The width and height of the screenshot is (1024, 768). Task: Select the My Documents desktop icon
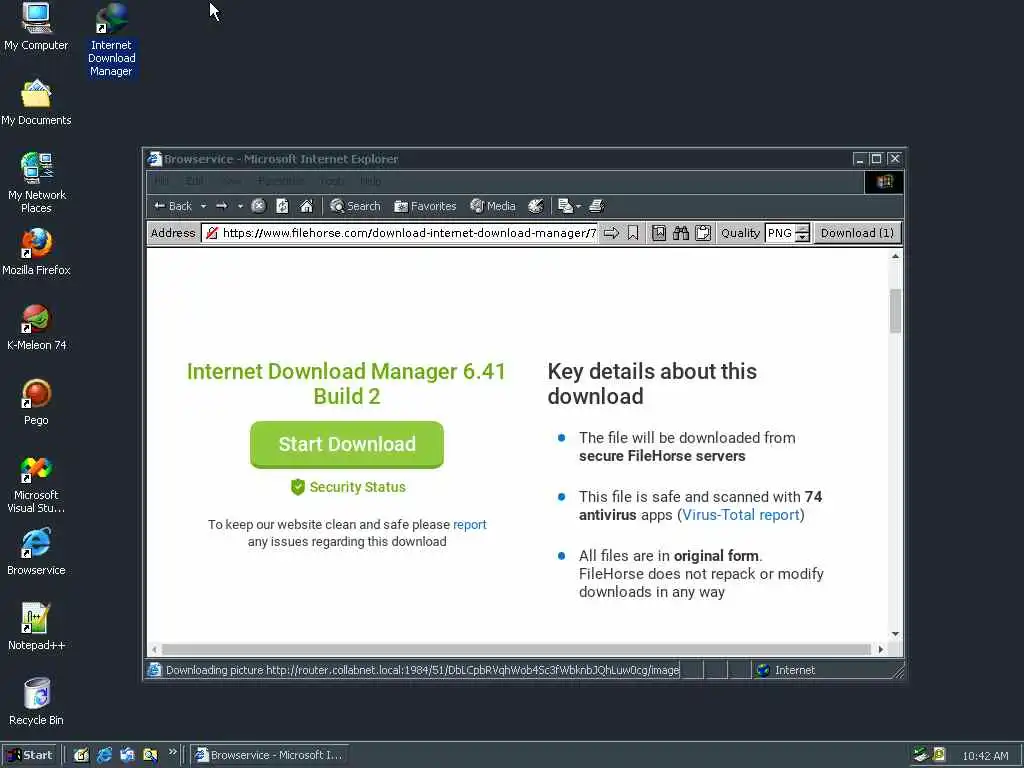[x=36, y=103]
